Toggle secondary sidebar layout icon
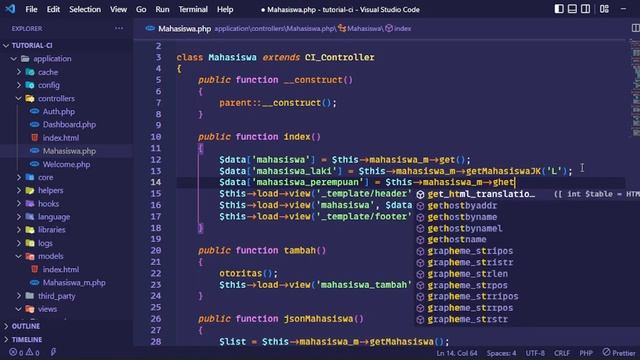This screenshot has height=360, width=640. click(585, 9)
